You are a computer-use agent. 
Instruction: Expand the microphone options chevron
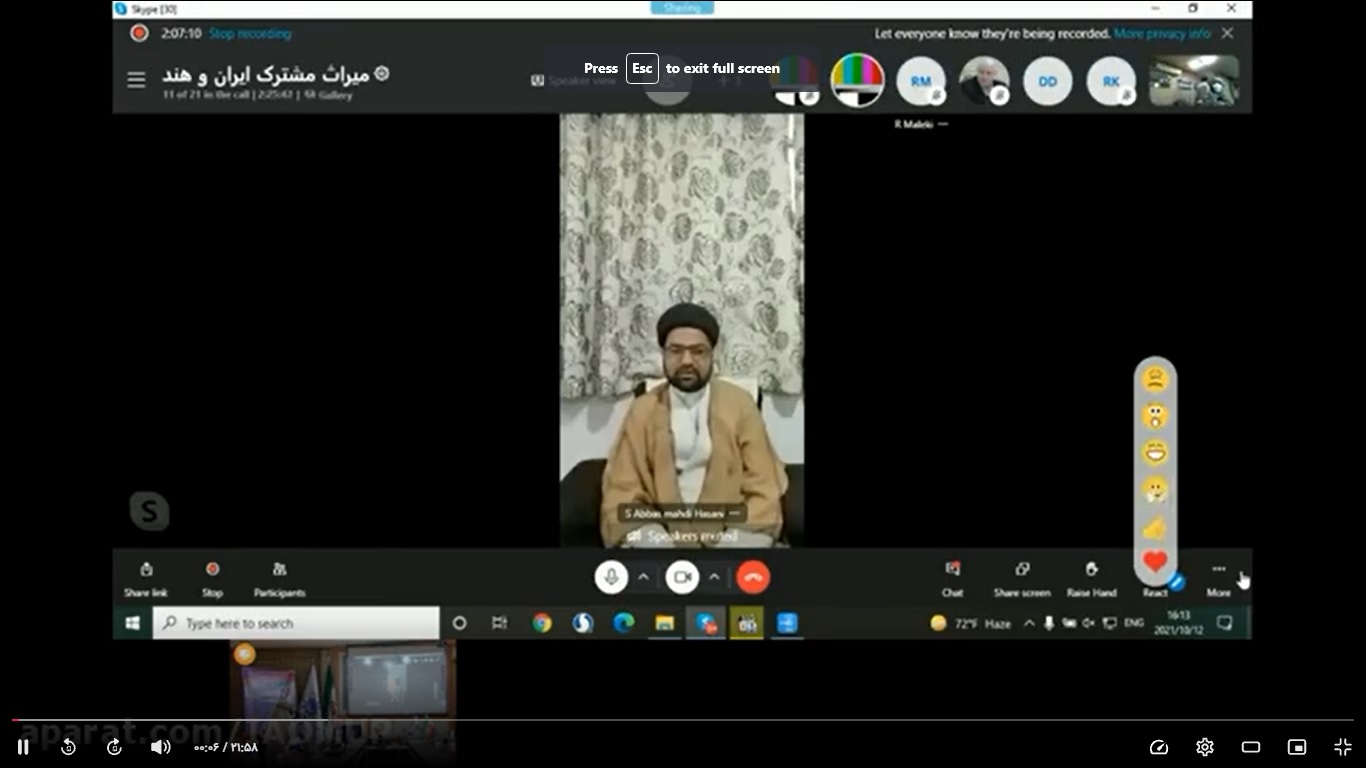coord(643,577)
